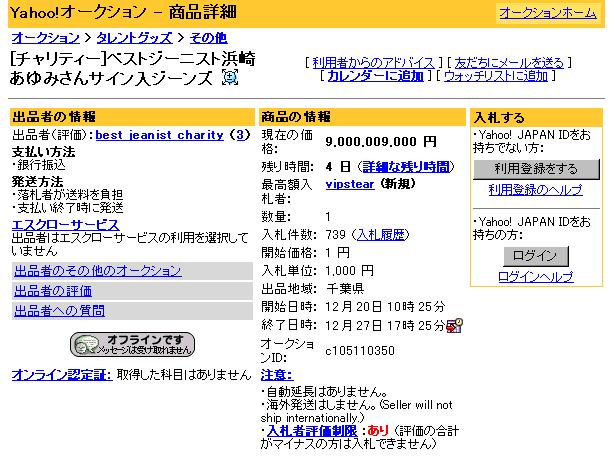615x465 pixels.
Task: Click 友だちにメールを送る link
Action: (x=509, y=63)
